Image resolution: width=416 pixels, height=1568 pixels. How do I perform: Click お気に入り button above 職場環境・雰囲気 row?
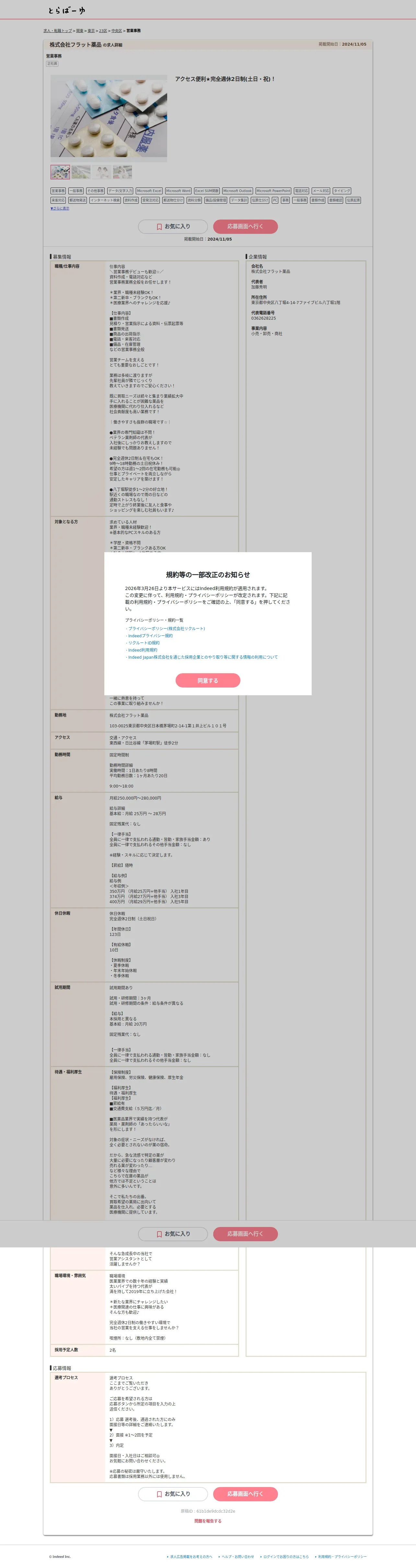point(173,1234)
